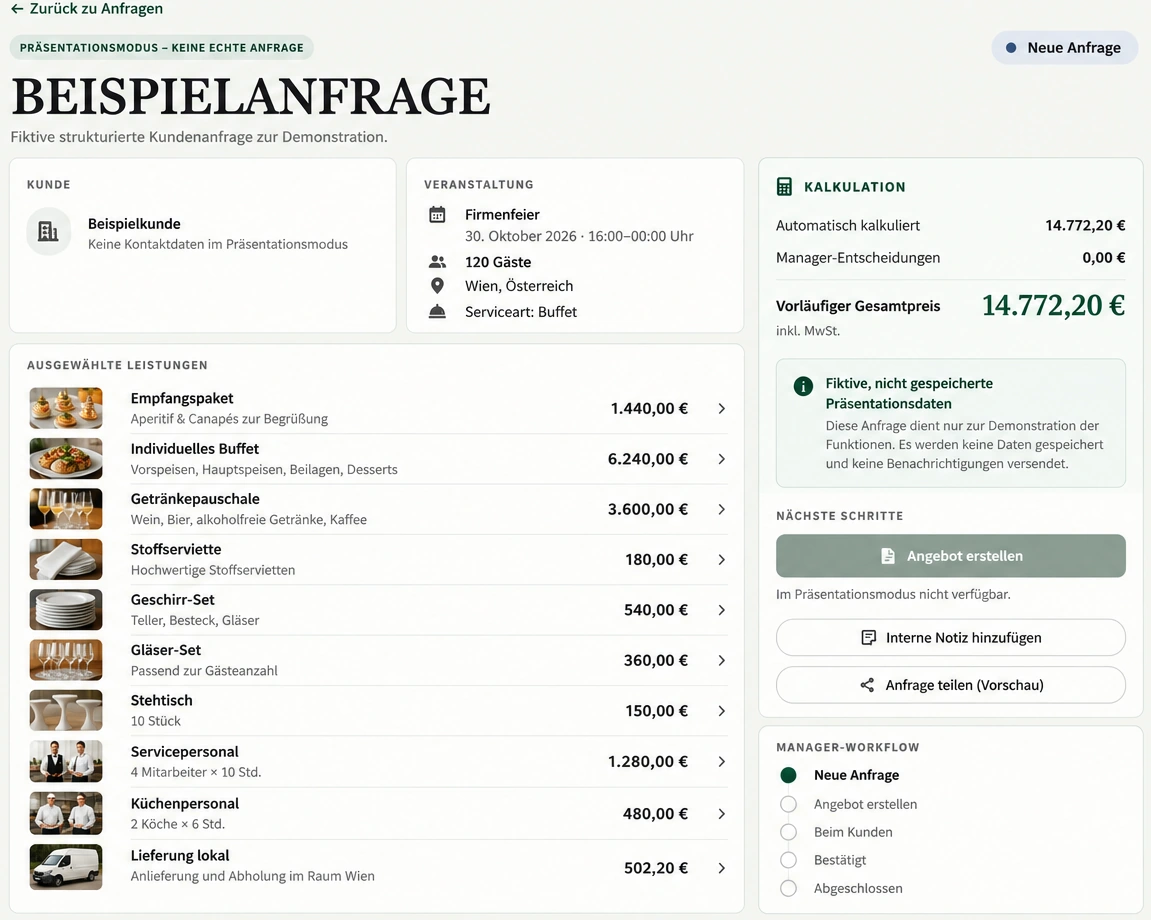Expand the Geschirr-Set row chevron
Screen dimensions: 1151x920
(x=722, y=610)
